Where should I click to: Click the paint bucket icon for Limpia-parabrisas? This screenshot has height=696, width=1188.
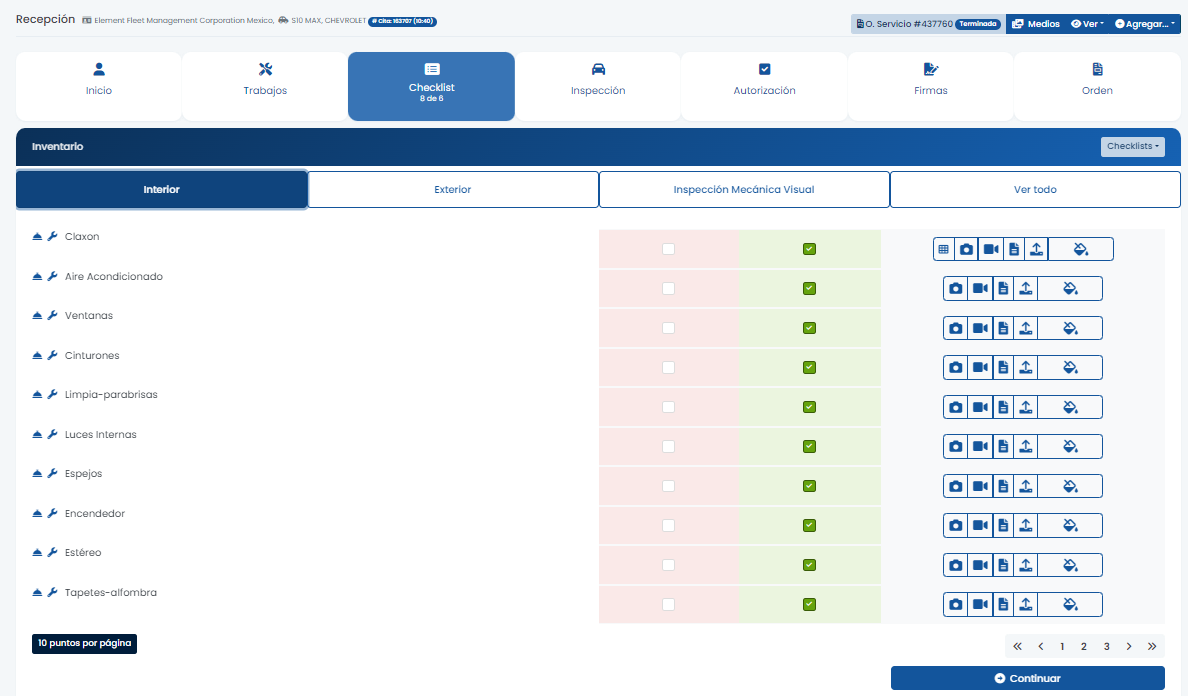pyautogui.click(x=1069, y=407)
